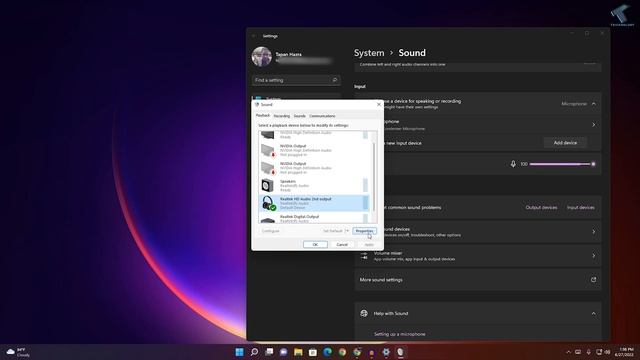Image resolution: width=640 pixels, height=360 pixels.
Task: Open the Set Default dropdown arrow
Action: pos(347,231)
